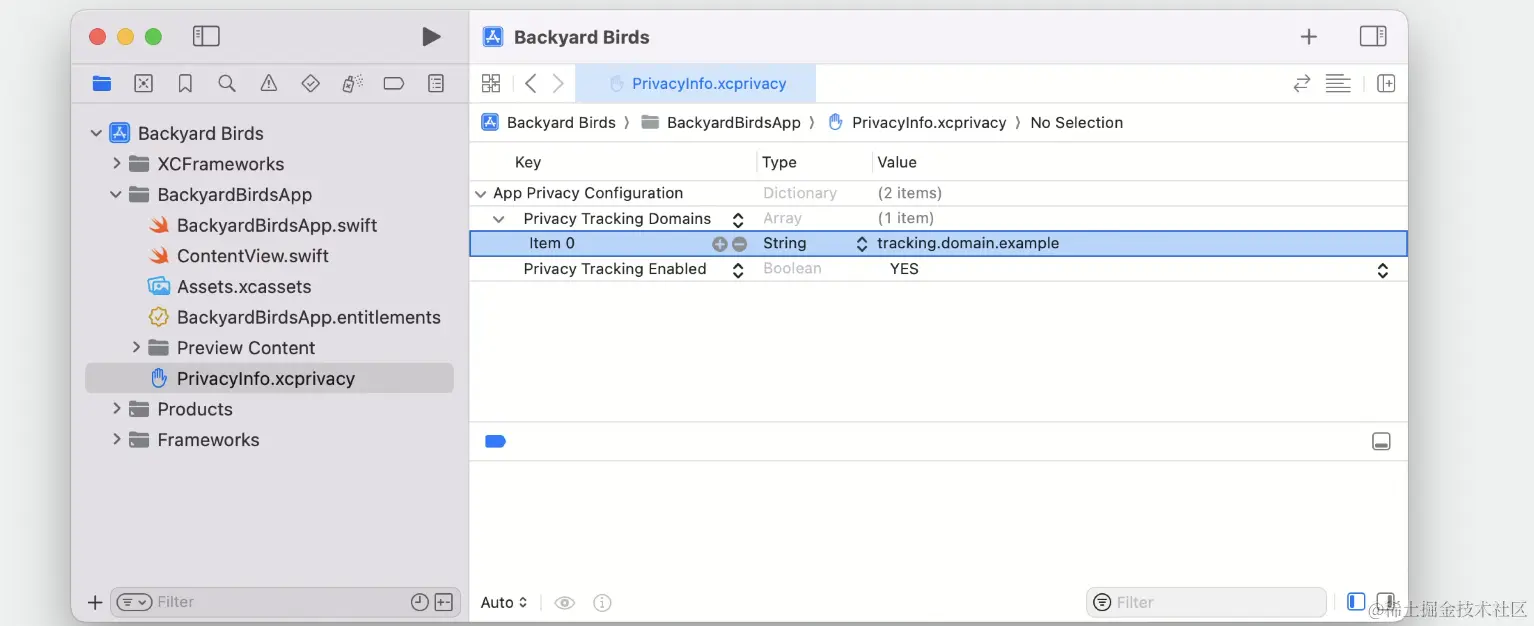Click the Type column header
The height and width of the screenshot is (626, 1534).
(x=779, y=162)
